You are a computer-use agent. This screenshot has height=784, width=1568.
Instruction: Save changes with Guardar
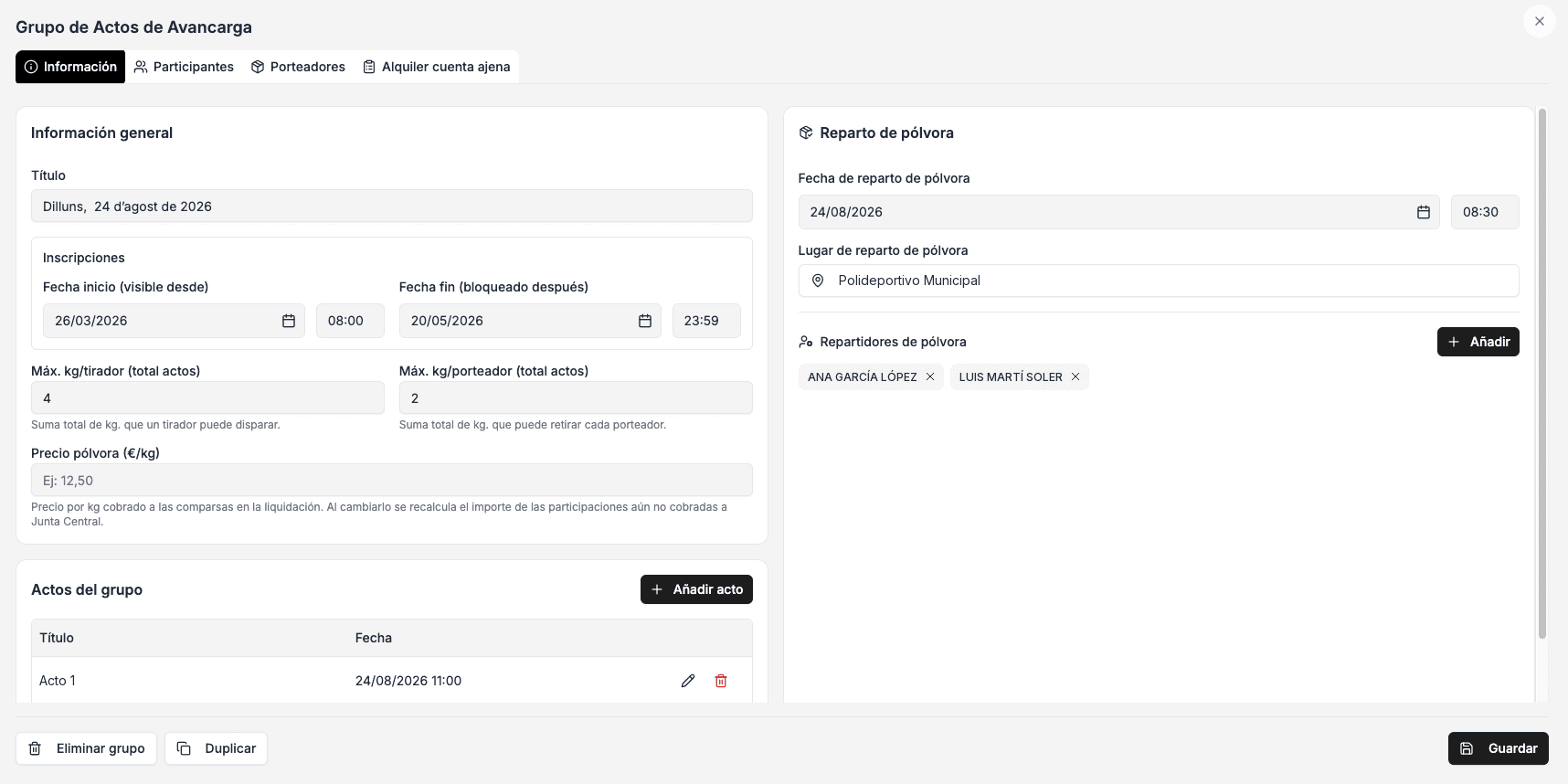[x=1499, y=748]
